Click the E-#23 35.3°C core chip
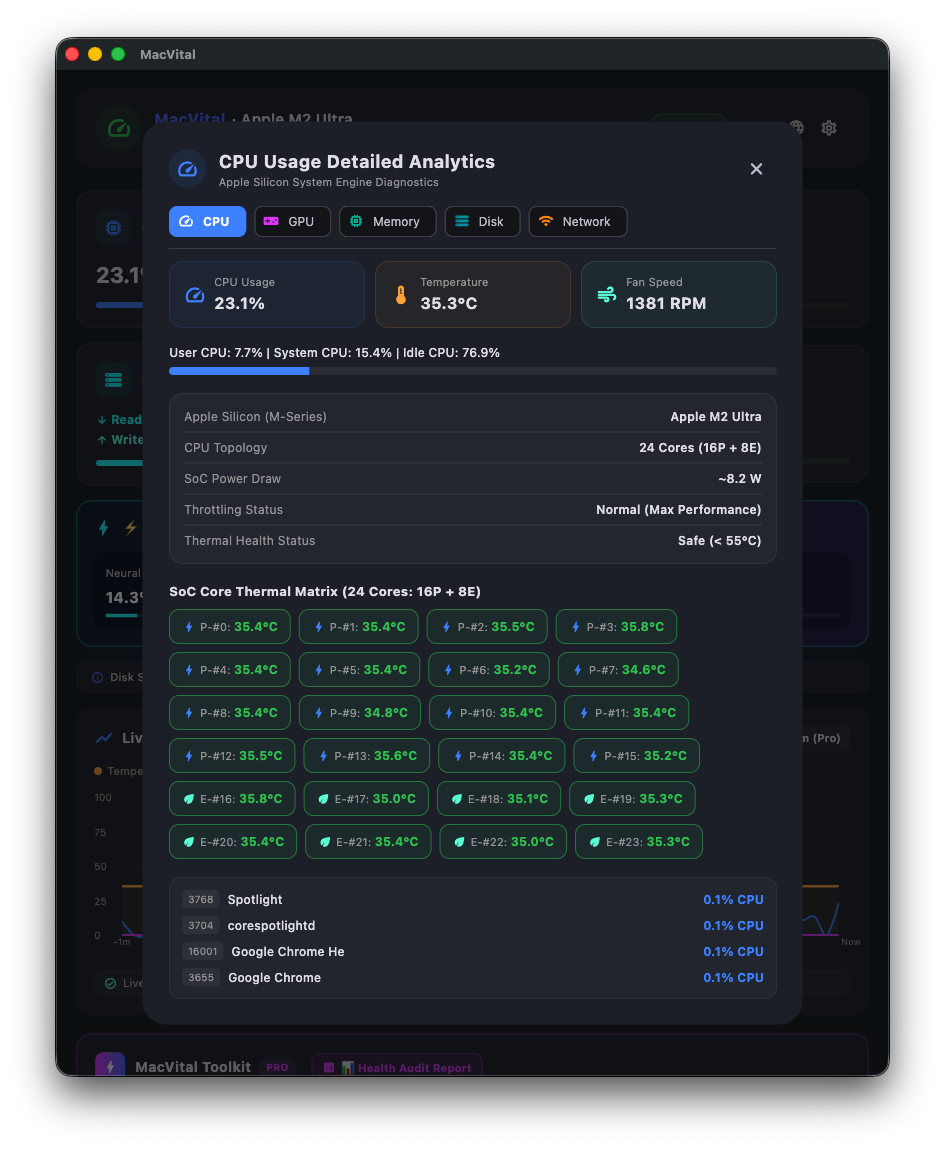 click(x=639, y=842)
